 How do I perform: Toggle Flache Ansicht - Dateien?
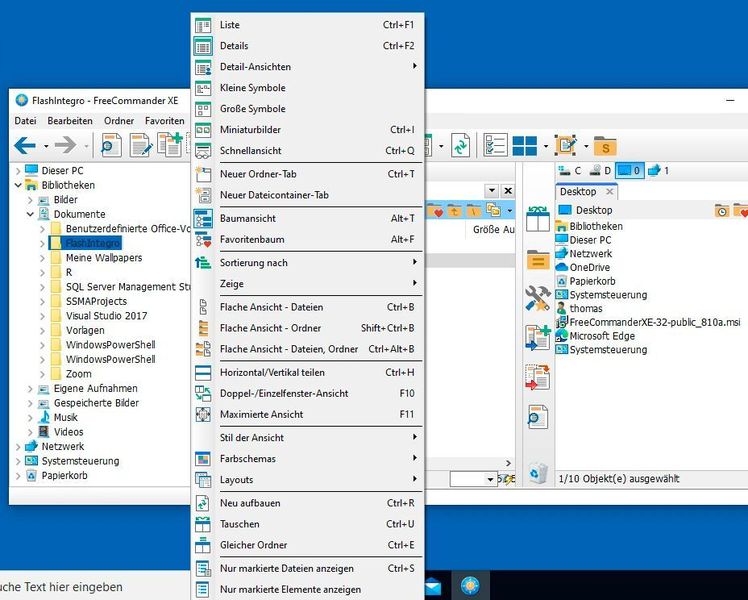click(308, 307)
